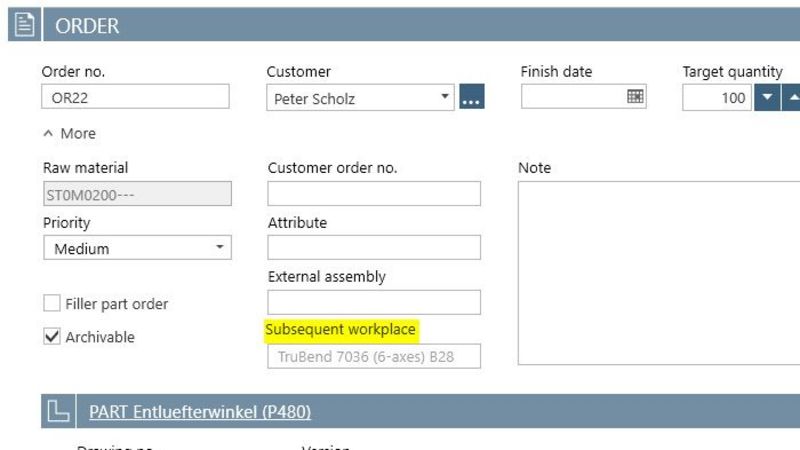
Task: Click the PART section bracket icon
Action: pos(59,411)
